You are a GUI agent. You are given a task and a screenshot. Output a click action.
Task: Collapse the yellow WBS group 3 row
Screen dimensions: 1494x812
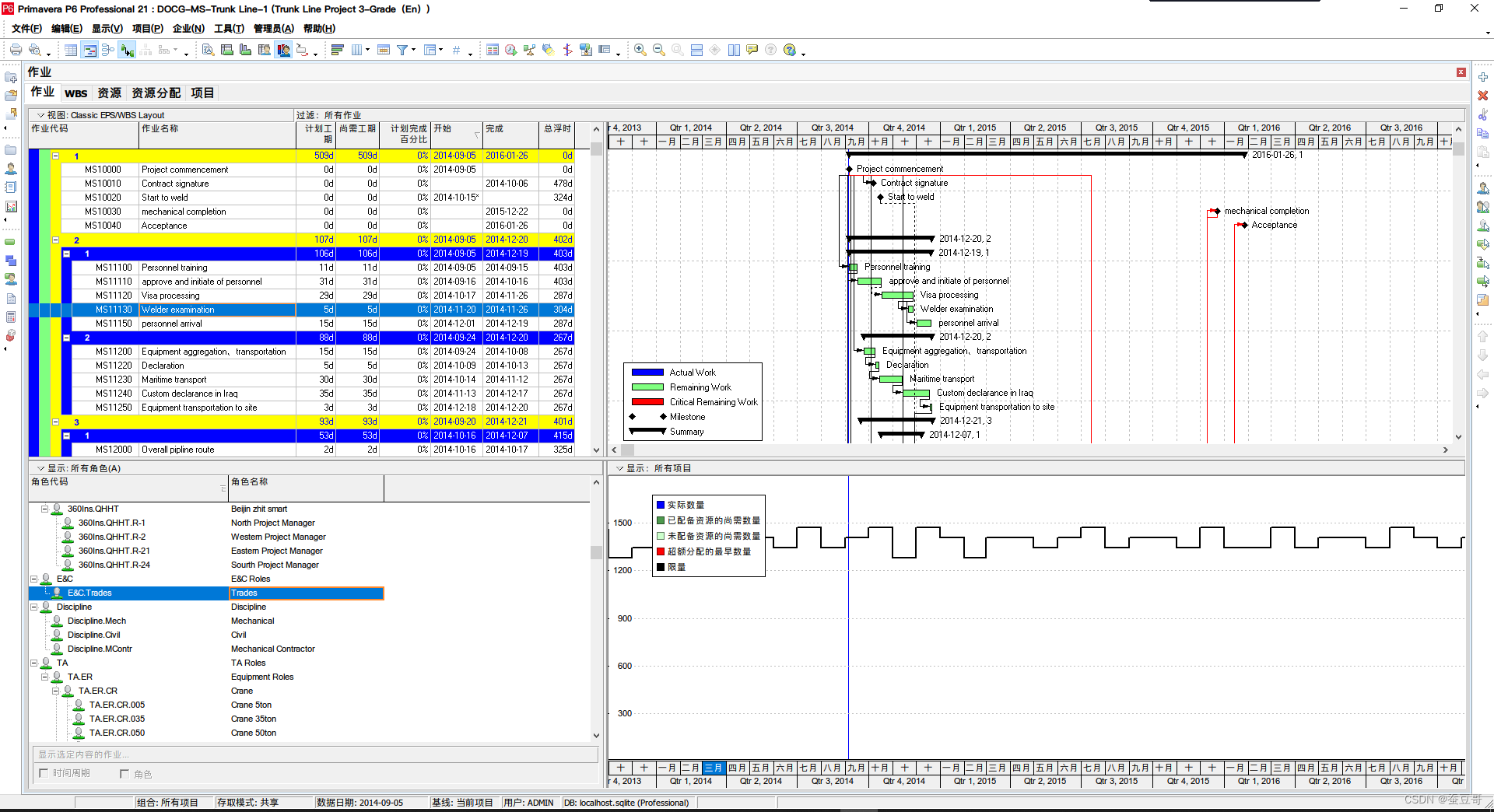click(x=56, y=422)
